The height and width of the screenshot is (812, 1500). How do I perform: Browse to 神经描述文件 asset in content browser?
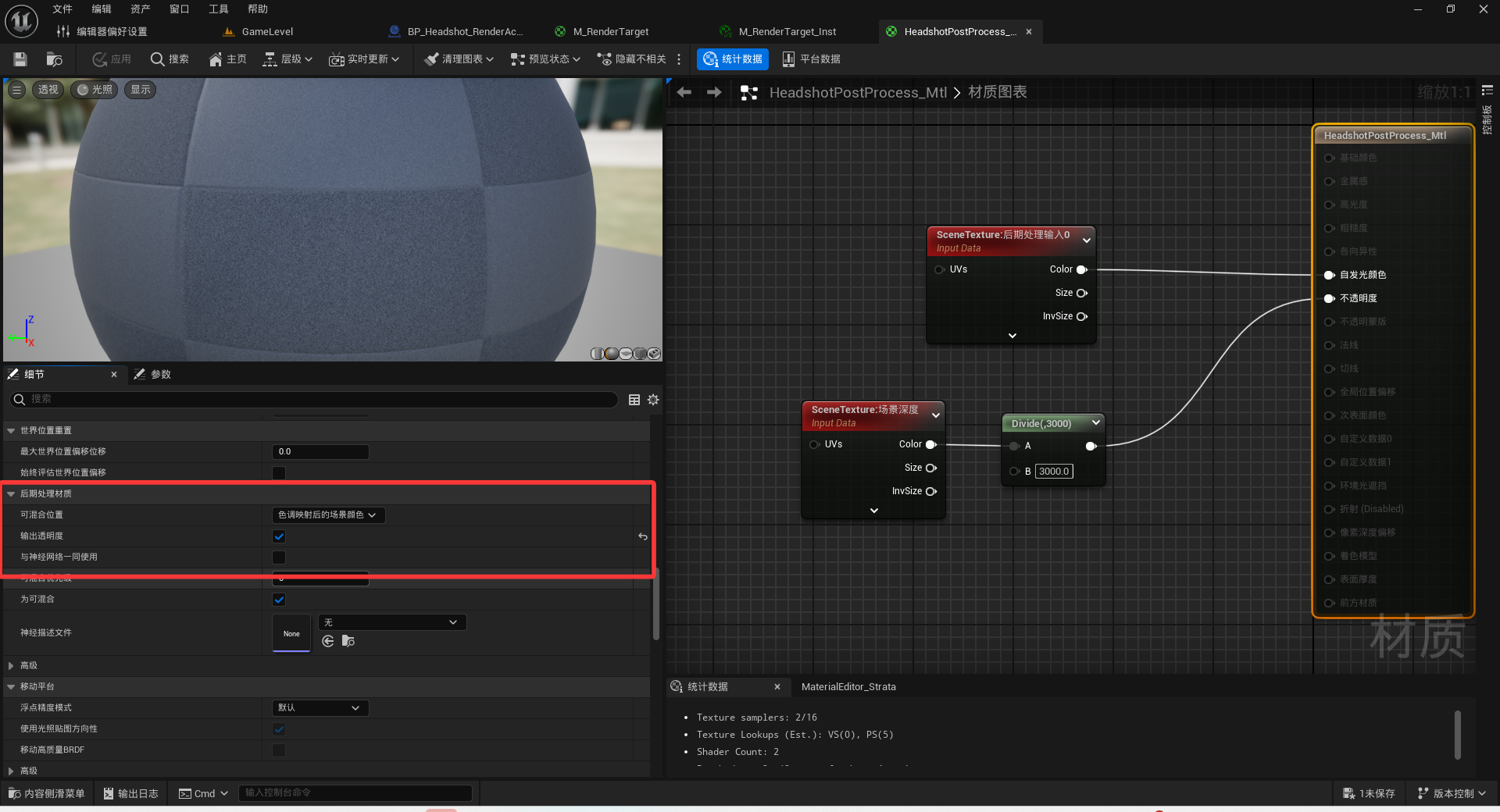pyautogui.click(x=348, y=641)
